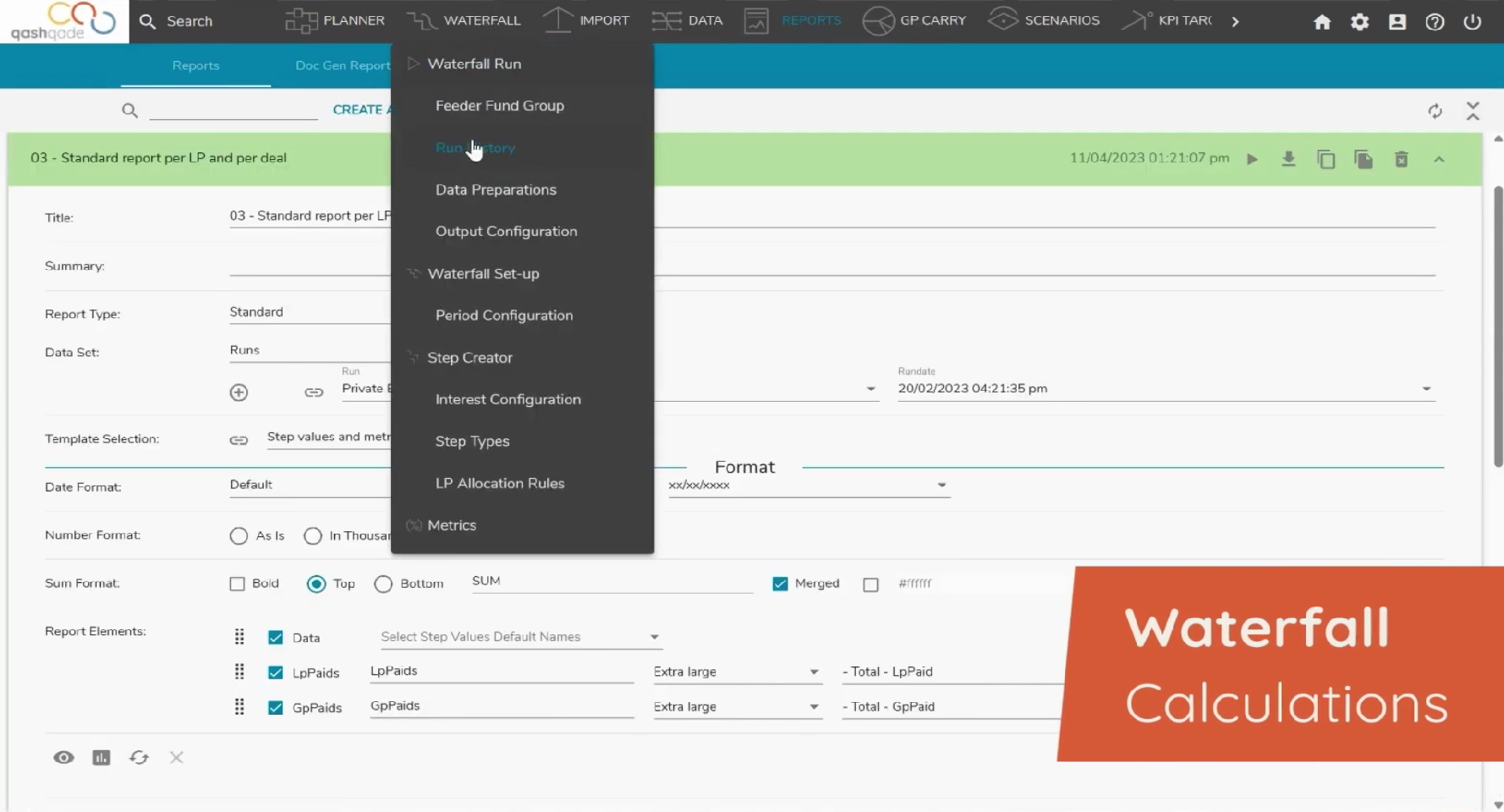
Task: Expand more top navigation items with arrow
Action: click(x=1235, y=21)
